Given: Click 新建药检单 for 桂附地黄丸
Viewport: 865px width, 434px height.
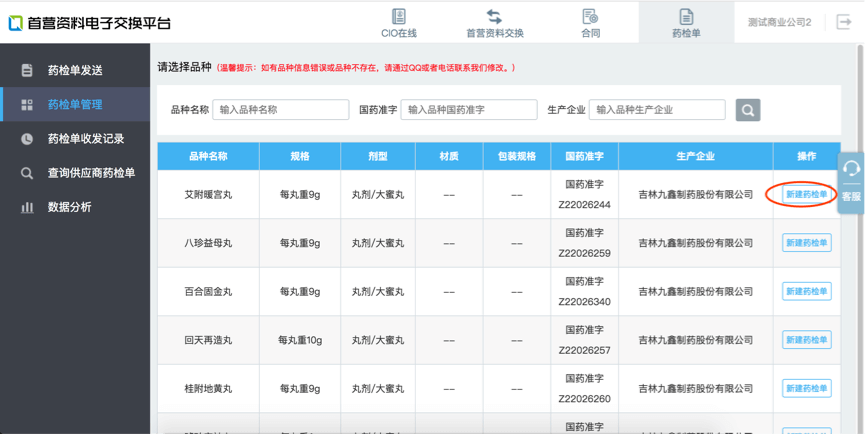Looking at the screenshot, I should 807,388.
